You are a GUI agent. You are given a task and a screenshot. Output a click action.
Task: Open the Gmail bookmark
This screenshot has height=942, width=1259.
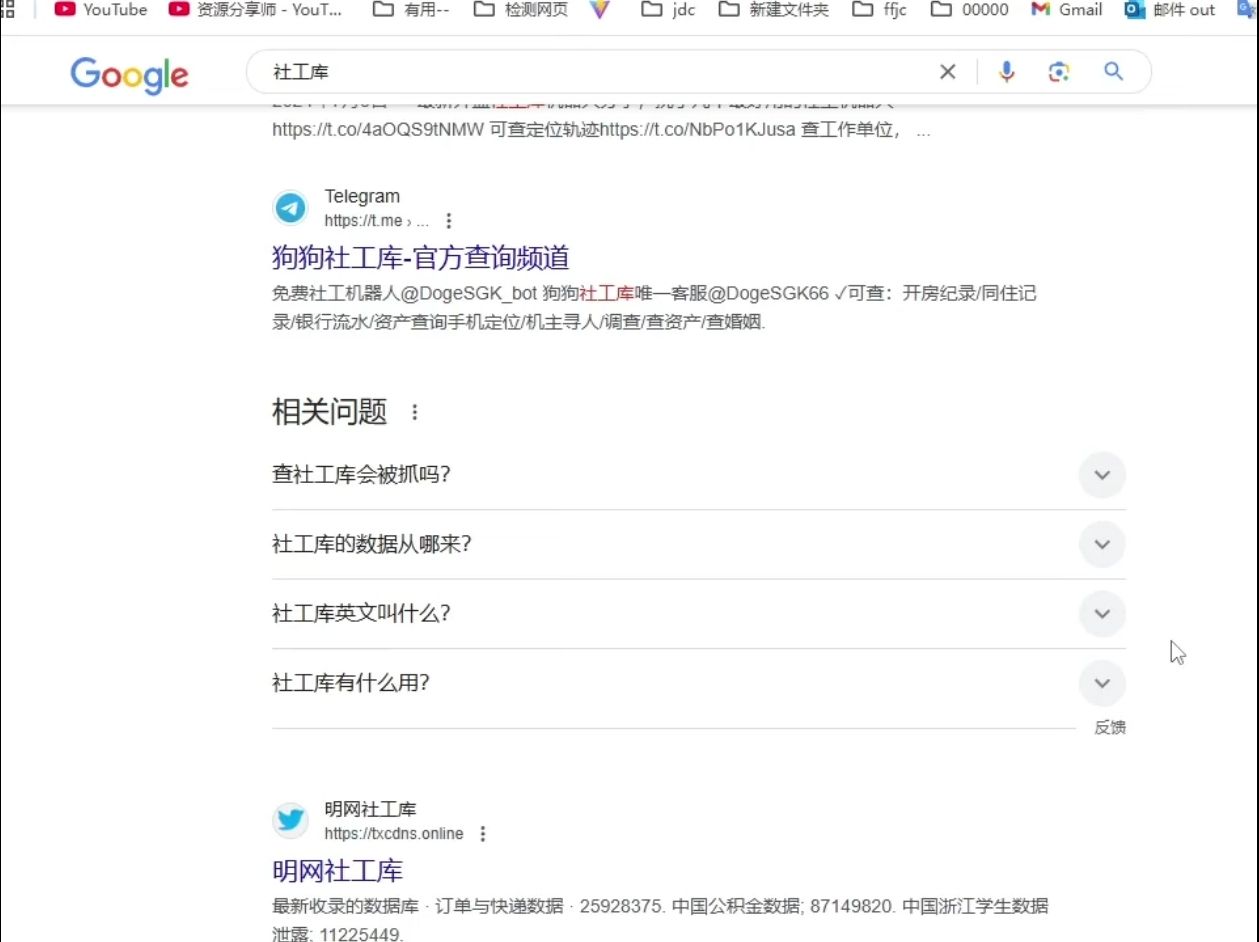click(x=1067, y=10)
